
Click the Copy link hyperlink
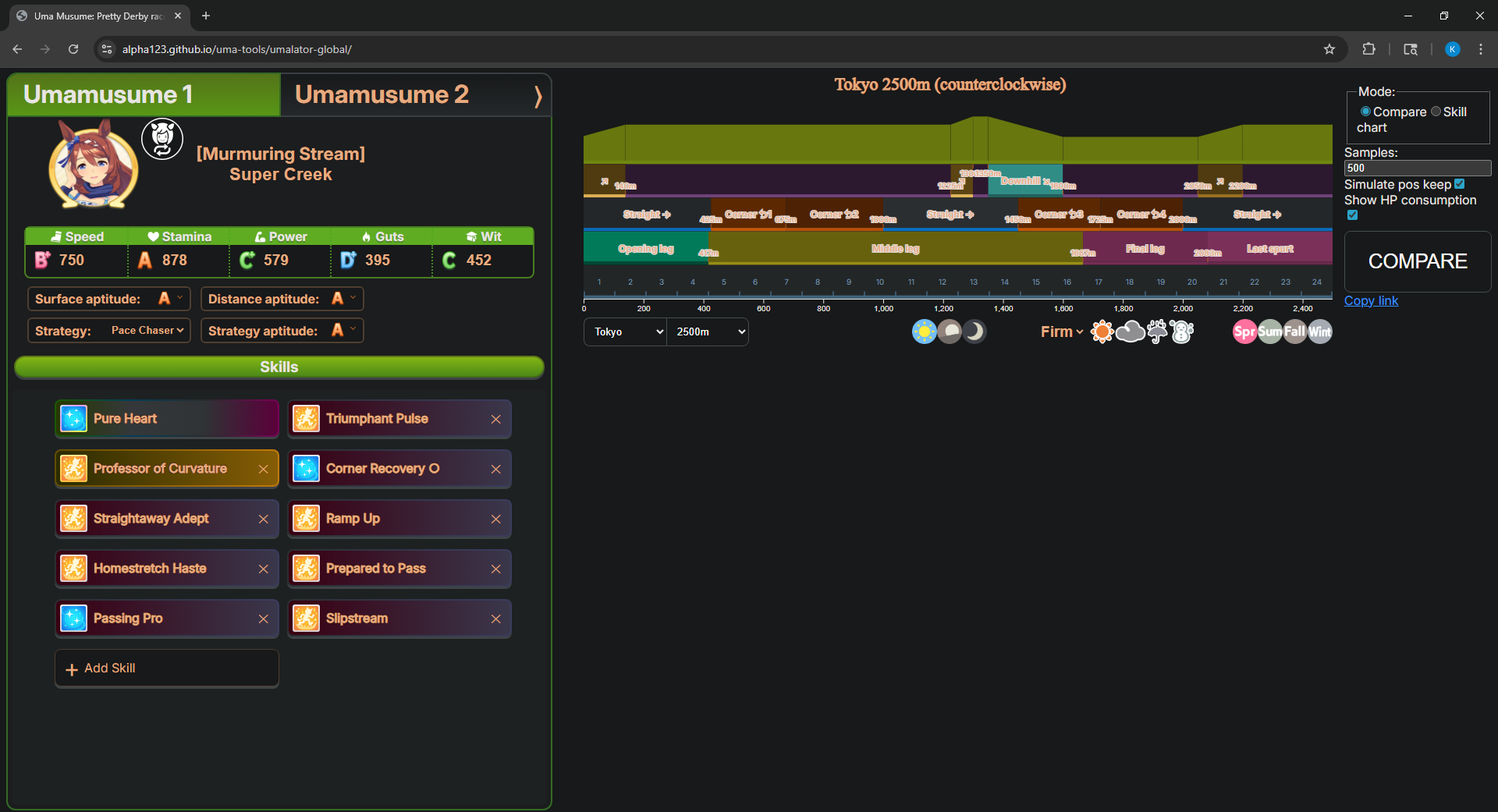click(1371, 301)
